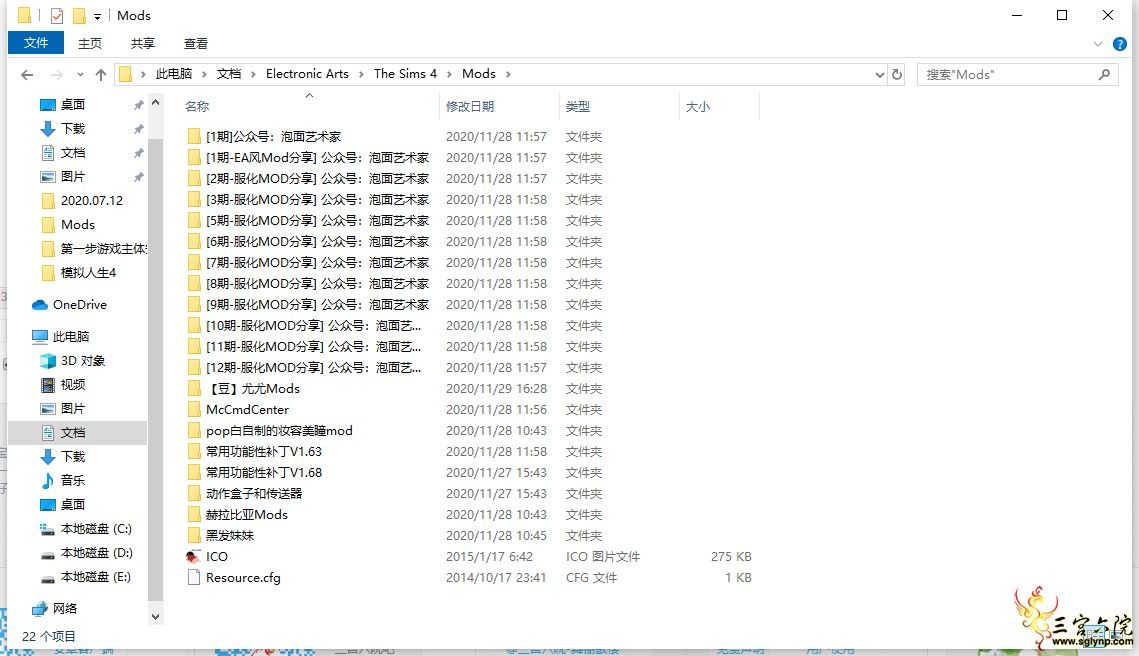Open the address bar history dropdown
The image size is (1139, 656).
point(880,75)
